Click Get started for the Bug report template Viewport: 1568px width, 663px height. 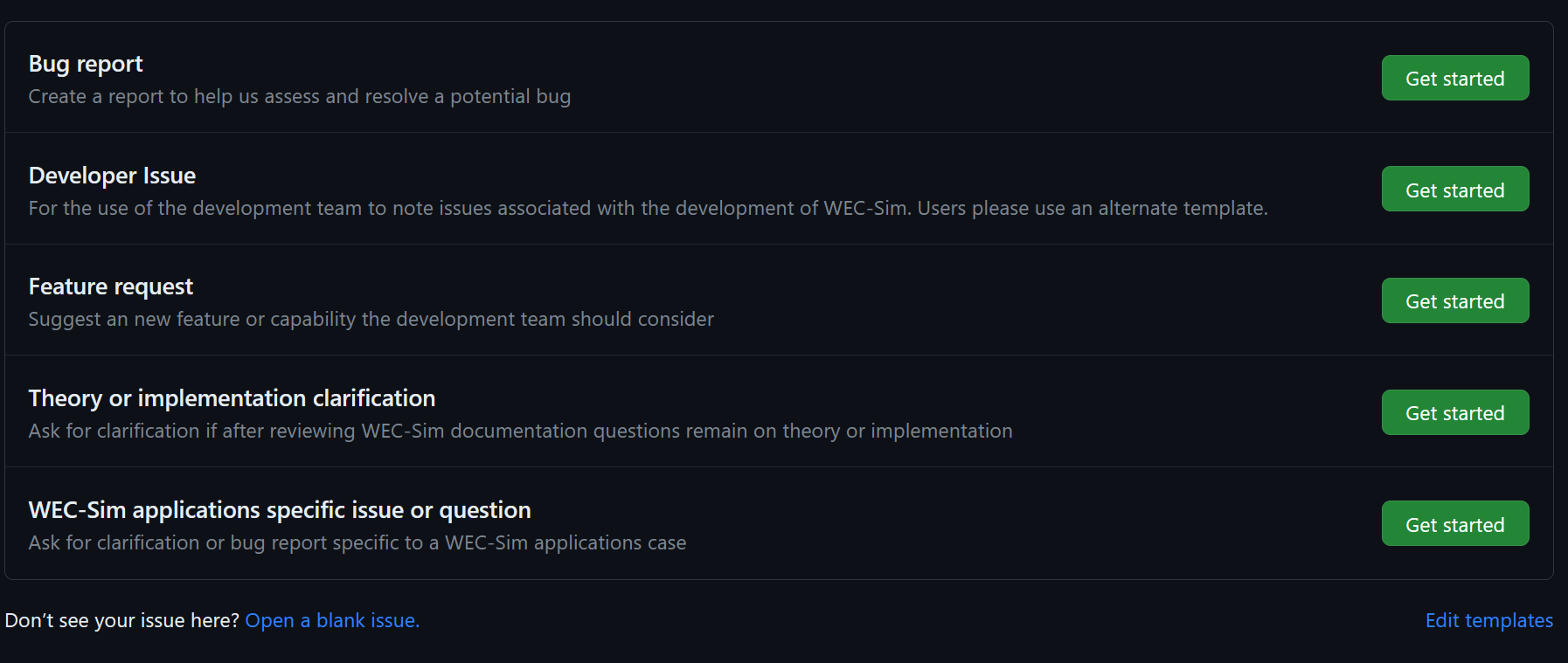click(1454, 78)
